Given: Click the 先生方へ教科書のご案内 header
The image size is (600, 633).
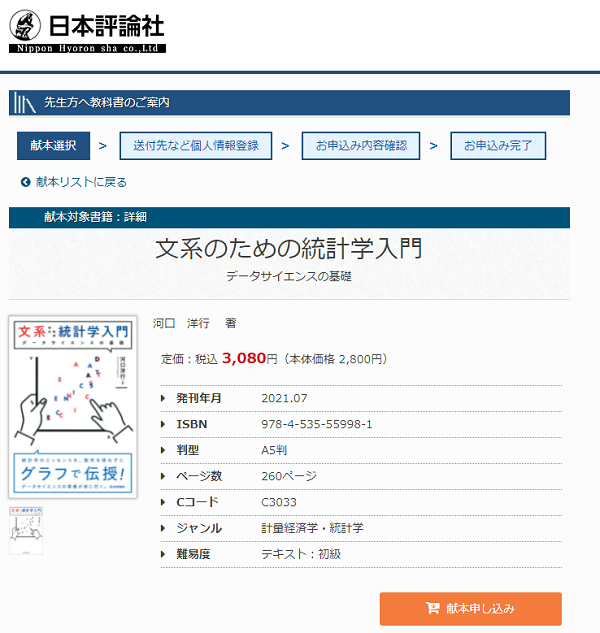Looking at the screenshot, I should [x=290, y=103].
